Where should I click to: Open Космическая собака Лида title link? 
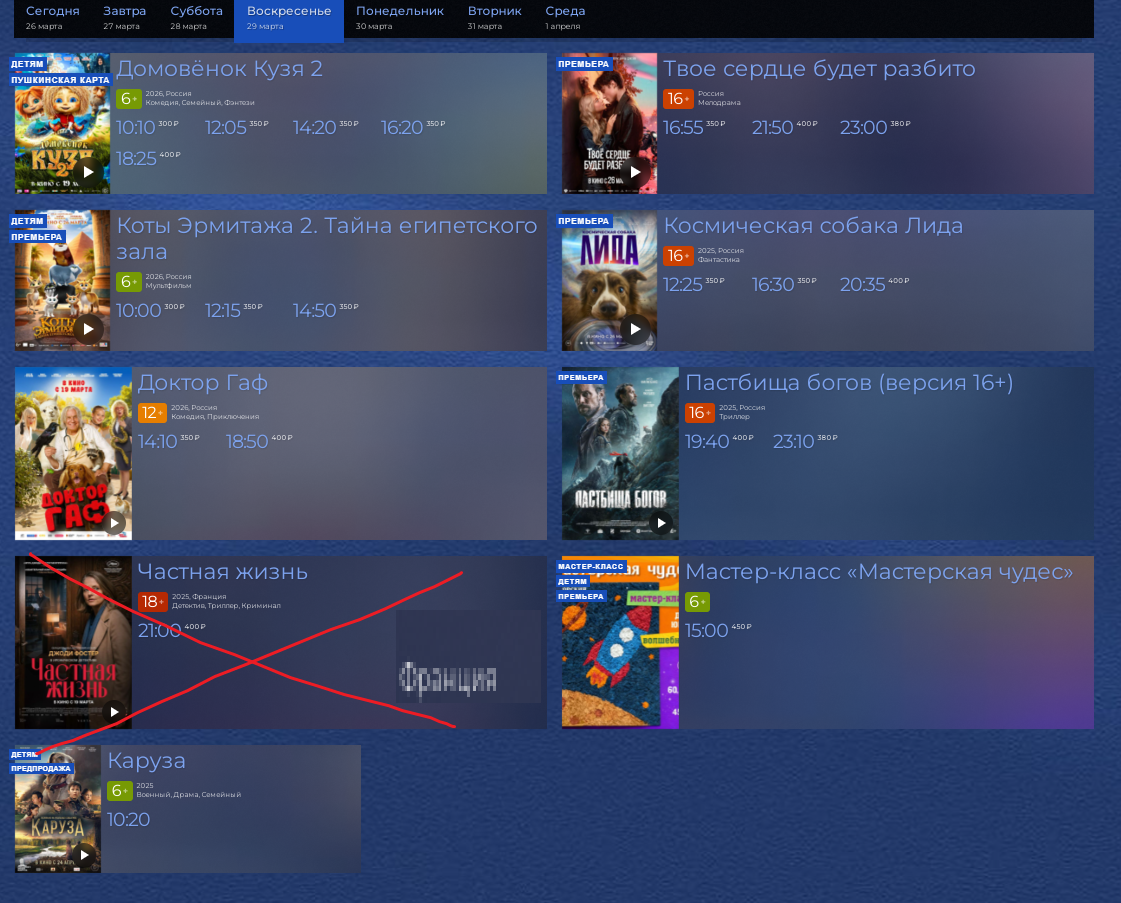point(813,226)
